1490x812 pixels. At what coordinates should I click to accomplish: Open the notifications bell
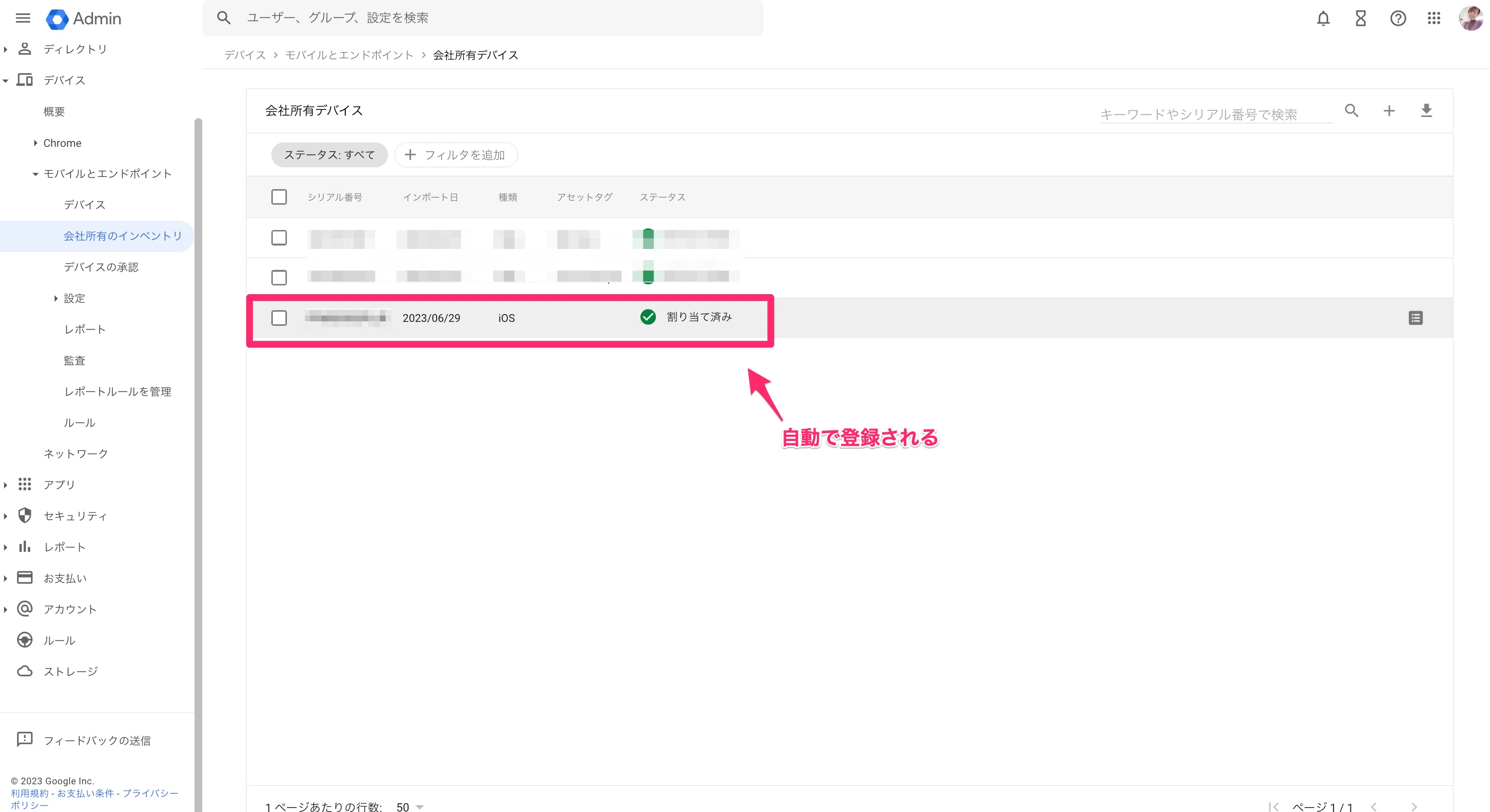[x=1323, y=18]
